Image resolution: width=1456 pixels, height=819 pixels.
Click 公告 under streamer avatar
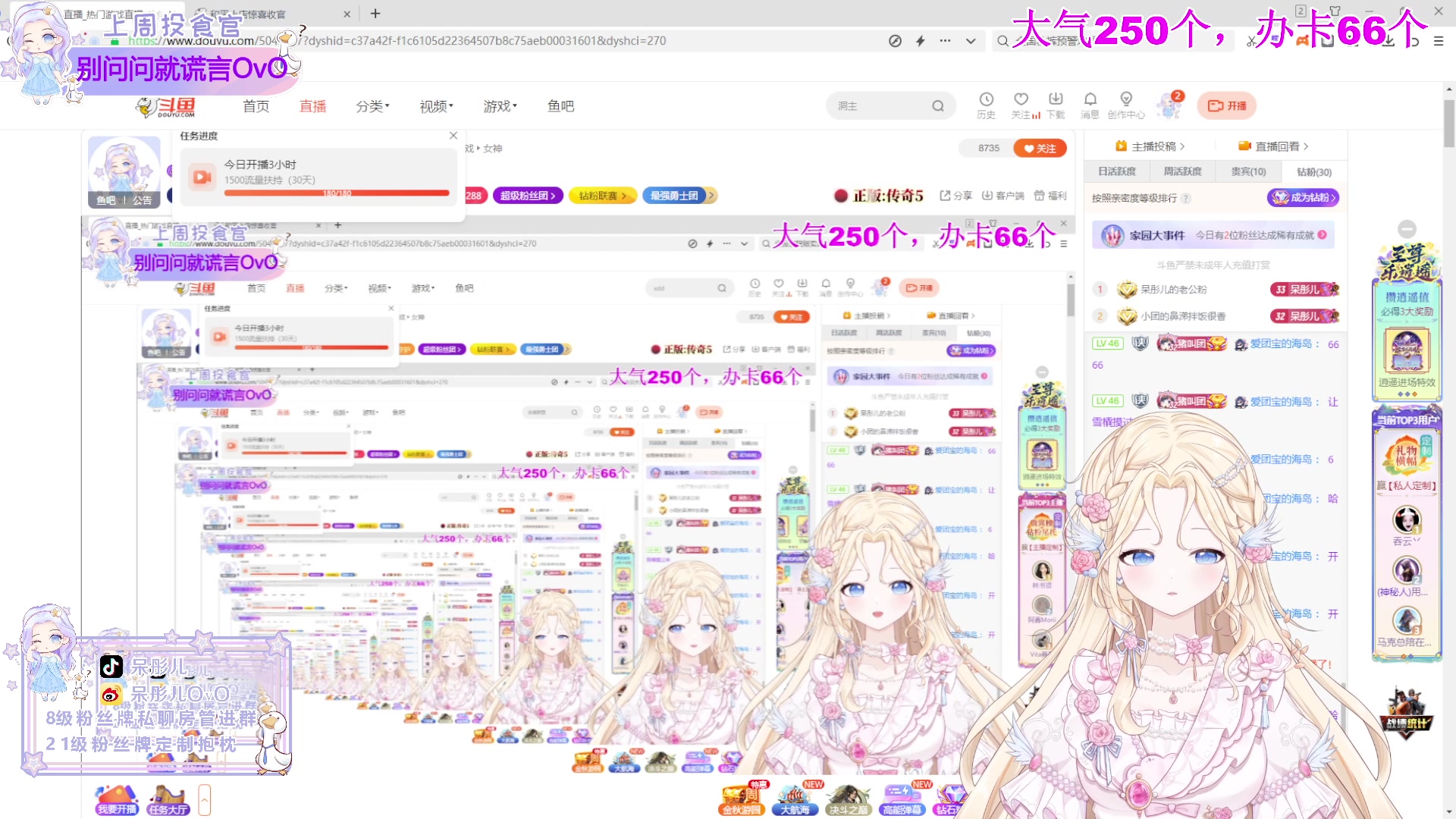pos(142,201)
